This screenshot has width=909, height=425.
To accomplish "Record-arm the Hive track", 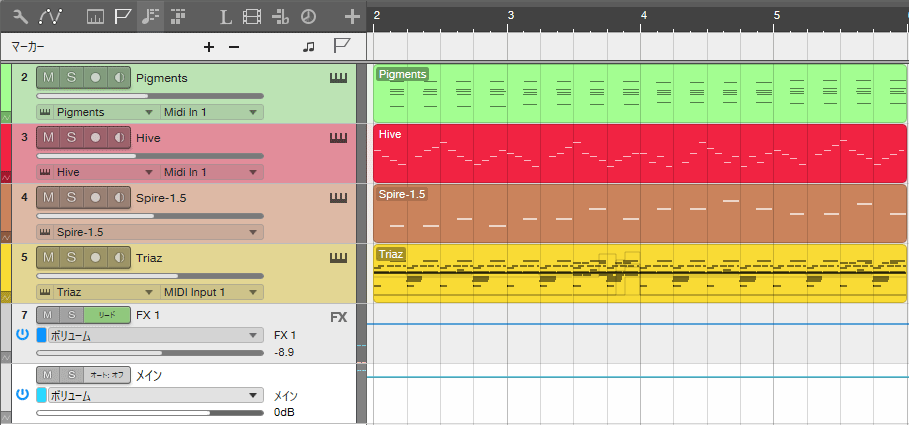I will (x=95, y=138).
